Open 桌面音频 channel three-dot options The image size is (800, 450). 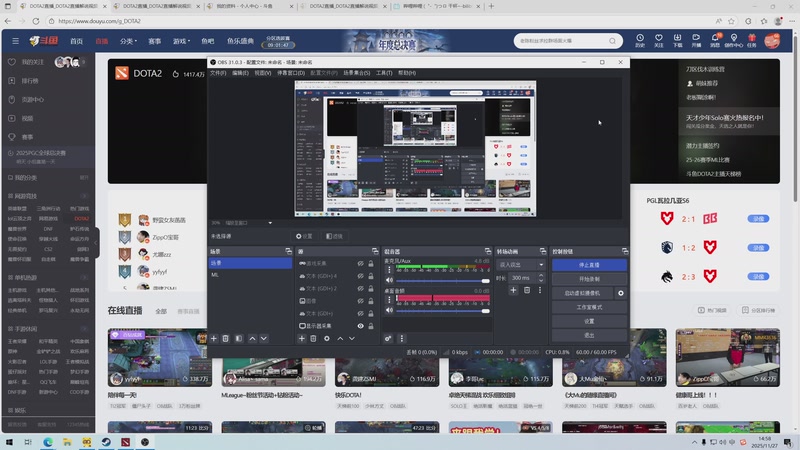coord(389,299)
